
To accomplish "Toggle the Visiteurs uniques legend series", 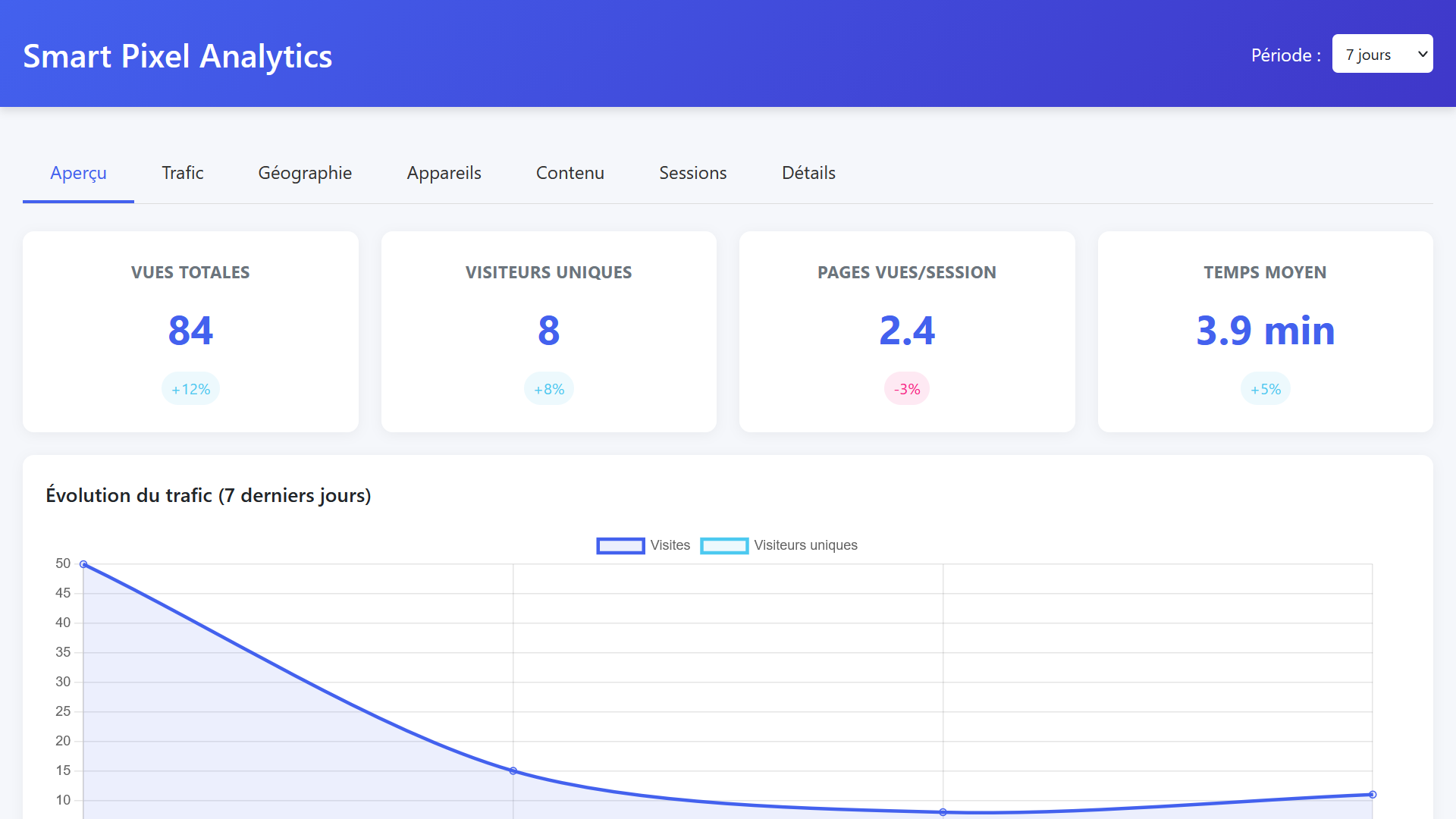I will [x=805, y=545].
